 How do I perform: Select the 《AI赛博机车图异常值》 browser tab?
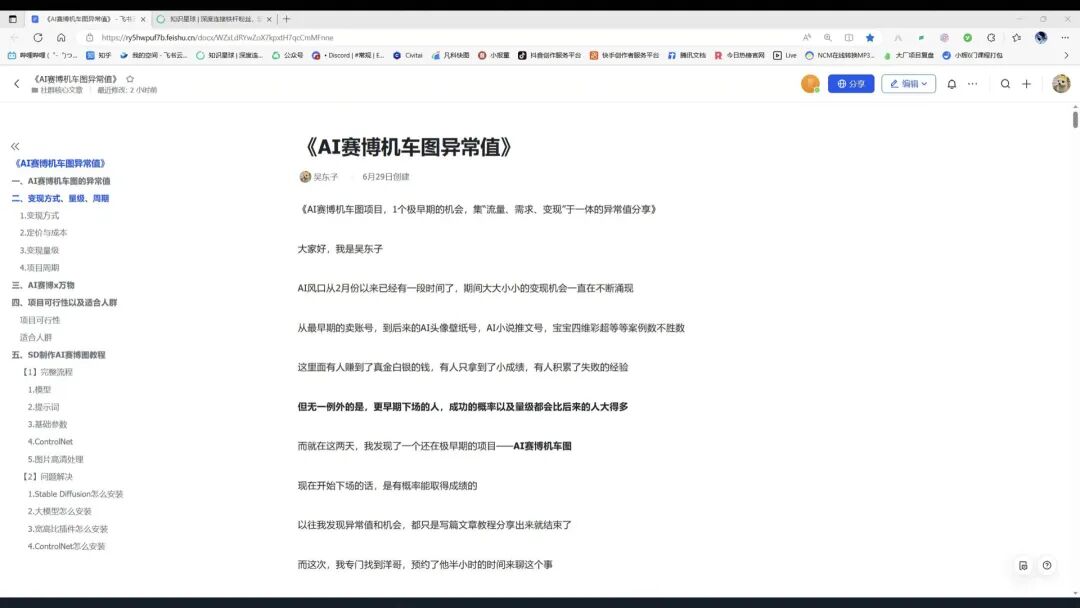point(85,19)
